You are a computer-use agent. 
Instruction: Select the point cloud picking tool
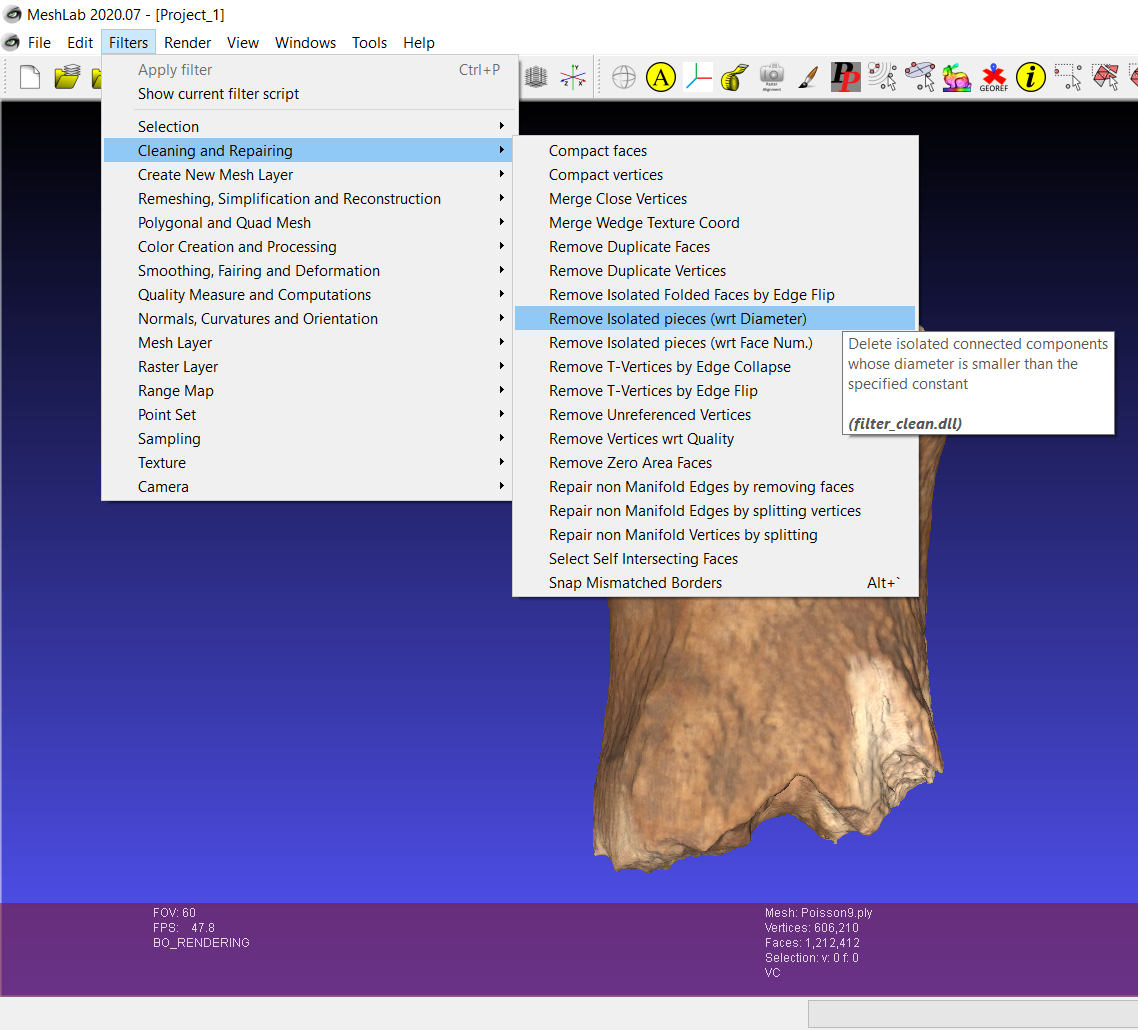[883, 77]
